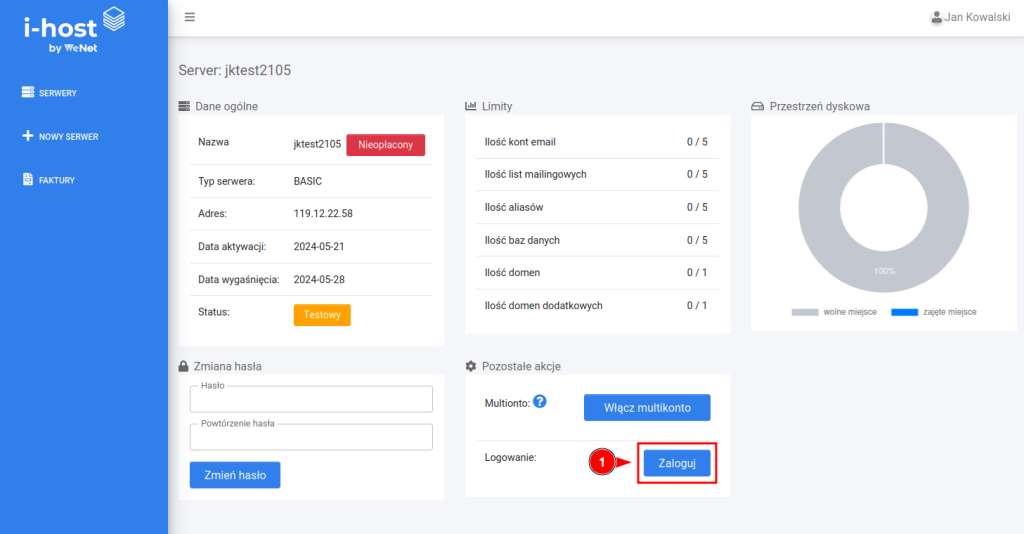1024x534 pixels.
Task: Click the plus icon for Nowy Serwer
Action: tap(28, 136)
